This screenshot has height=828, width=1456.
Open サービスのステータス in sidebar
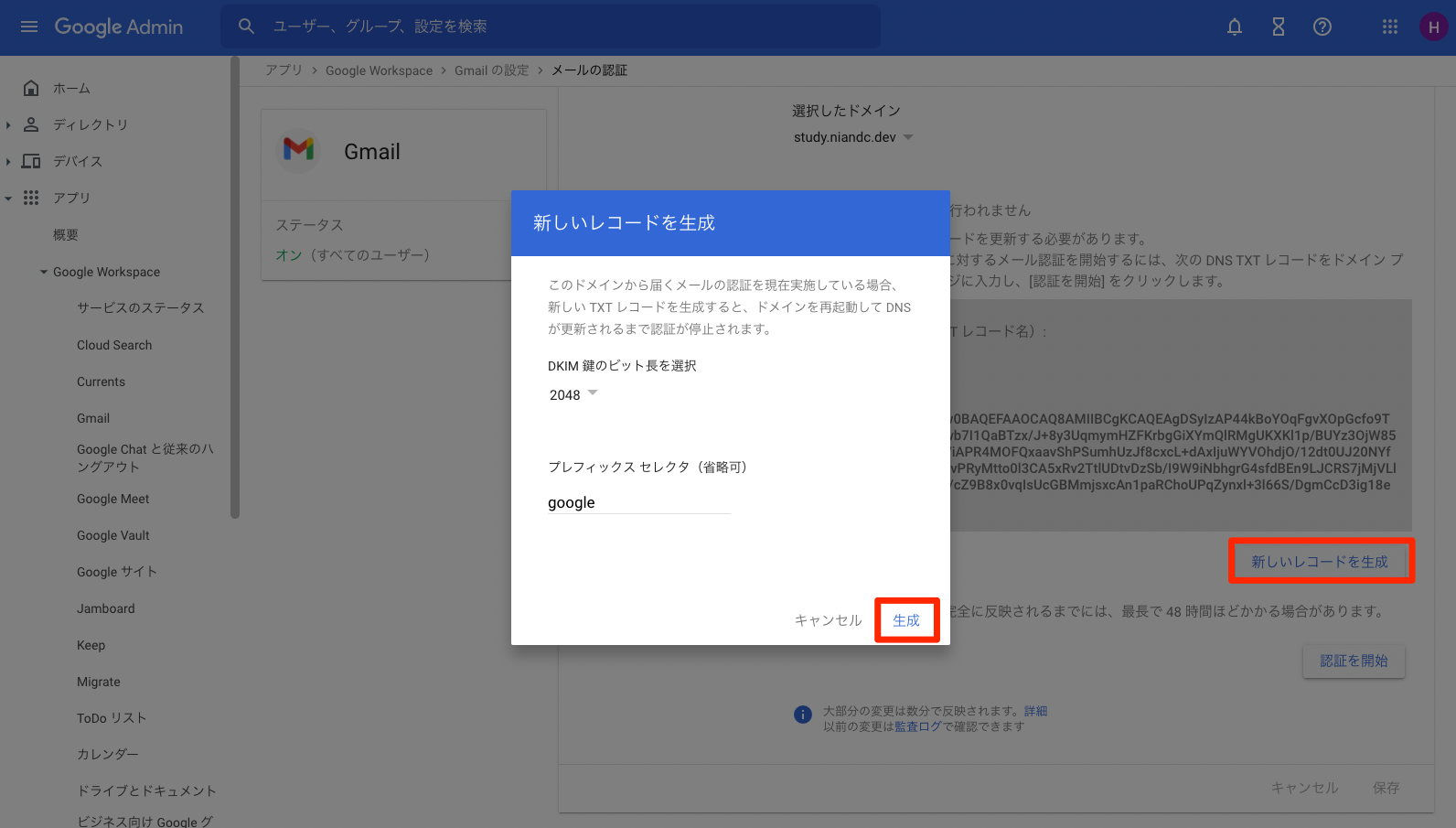pyautogui.click(x=141, y=307)
